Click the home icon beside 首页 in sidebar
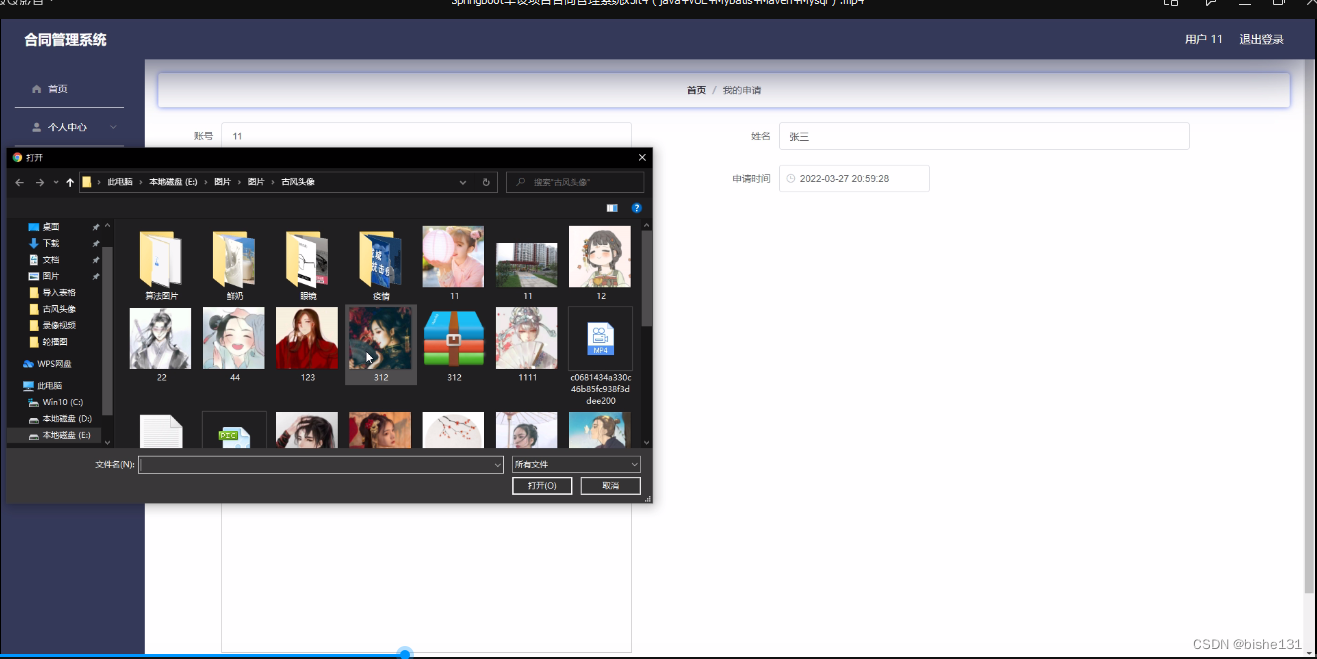The width and height of the screenshot is (1317, 659). (36, 88)
